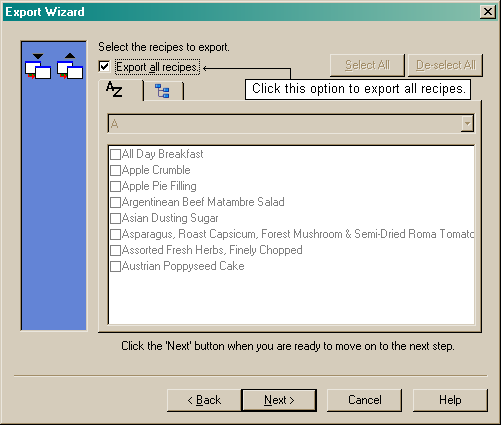501x425 pixels.
Task: Click the Select All button
Action: pyautogui.click(x=367, y=65)
